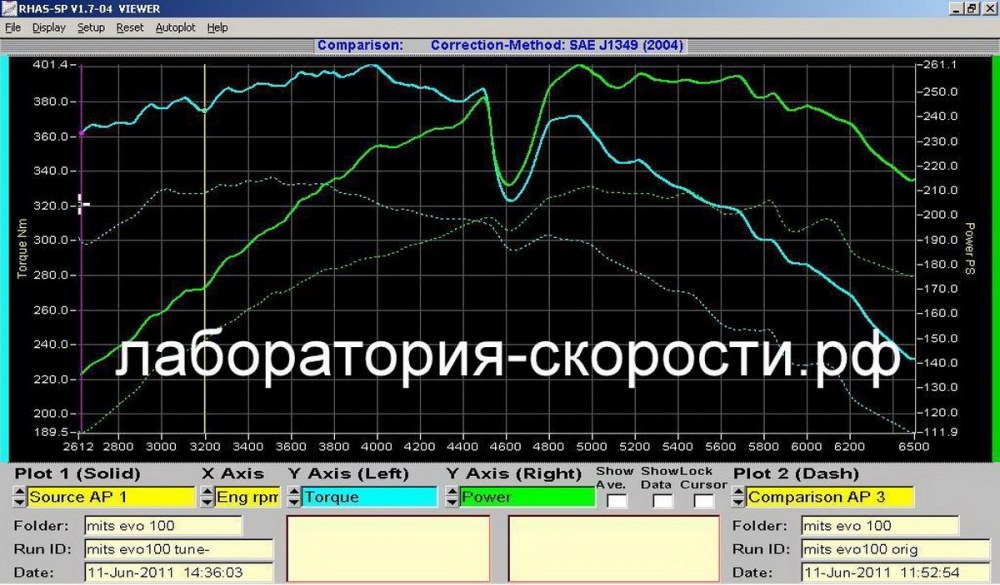This screenshot has width=1000, height=585.
Task: Click the Plot 2 Folder field
Action: (x=879, y=525)
